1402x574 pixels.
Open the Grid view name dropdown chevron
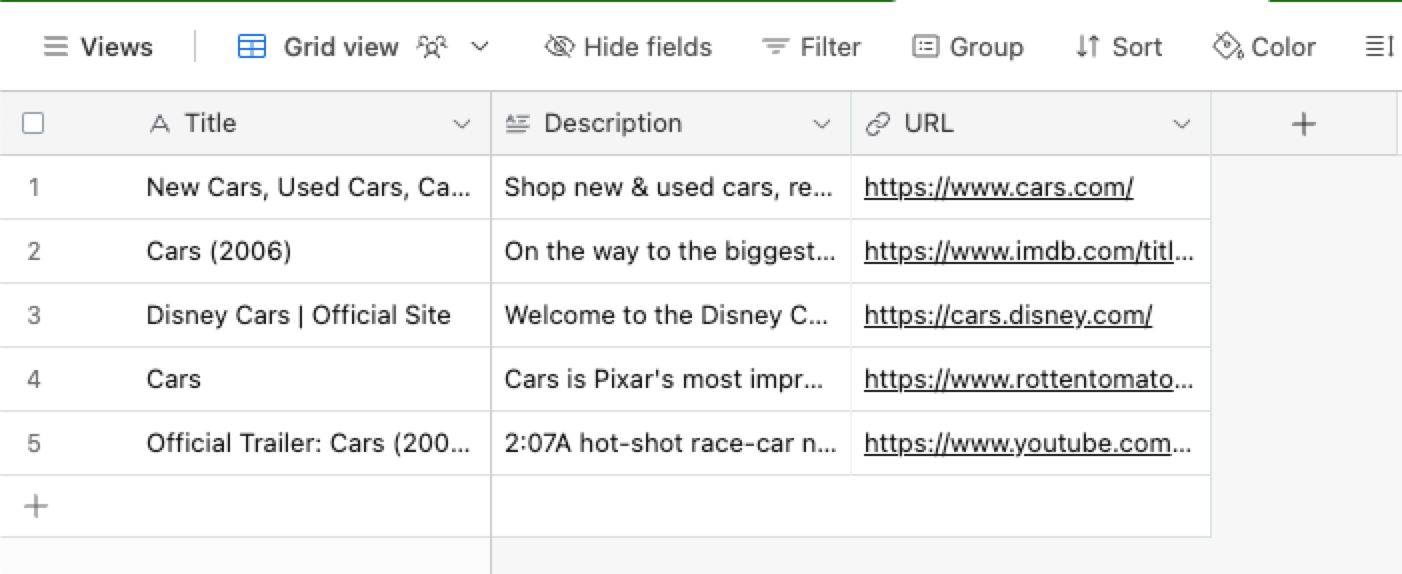click(x=480, y=47)
